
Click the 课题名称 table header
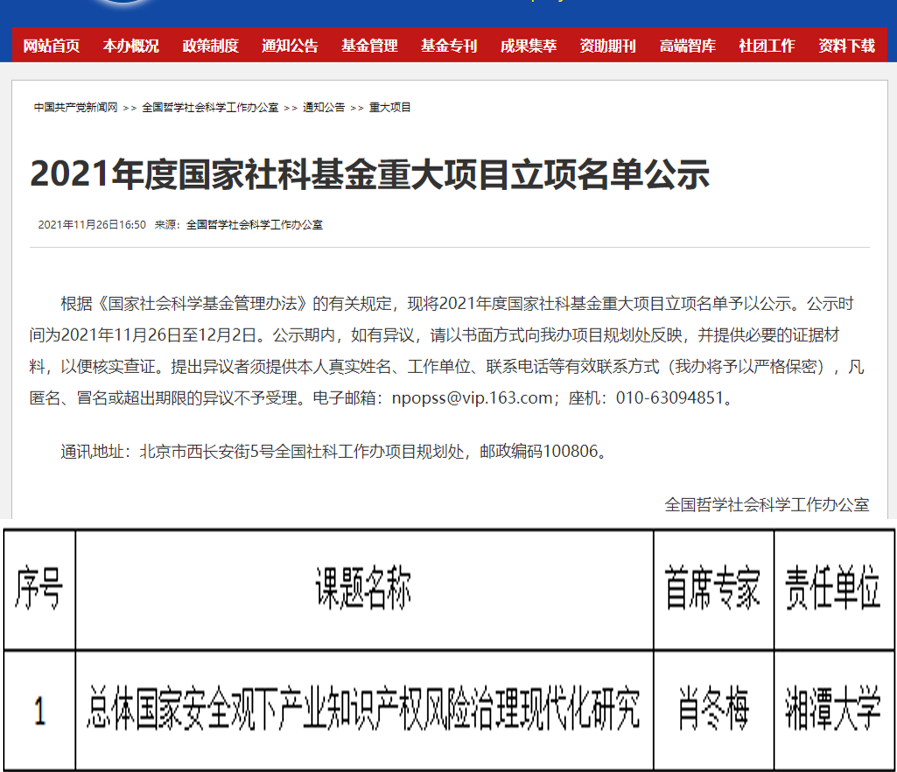[x=364, y=589]
